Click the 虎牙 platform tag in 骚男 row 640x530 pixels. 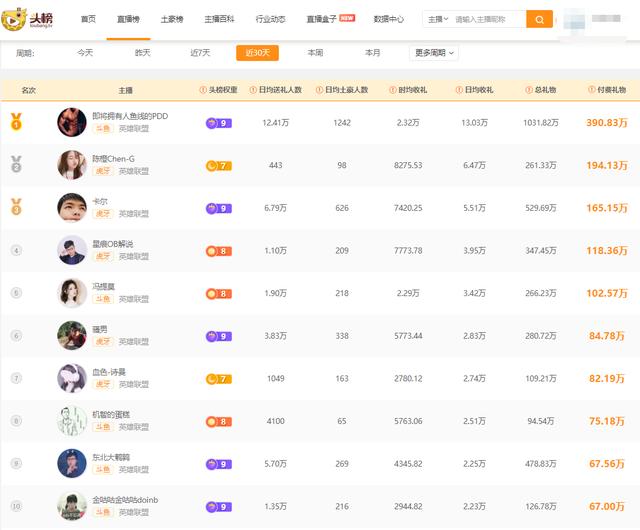[x=103, y=342]
